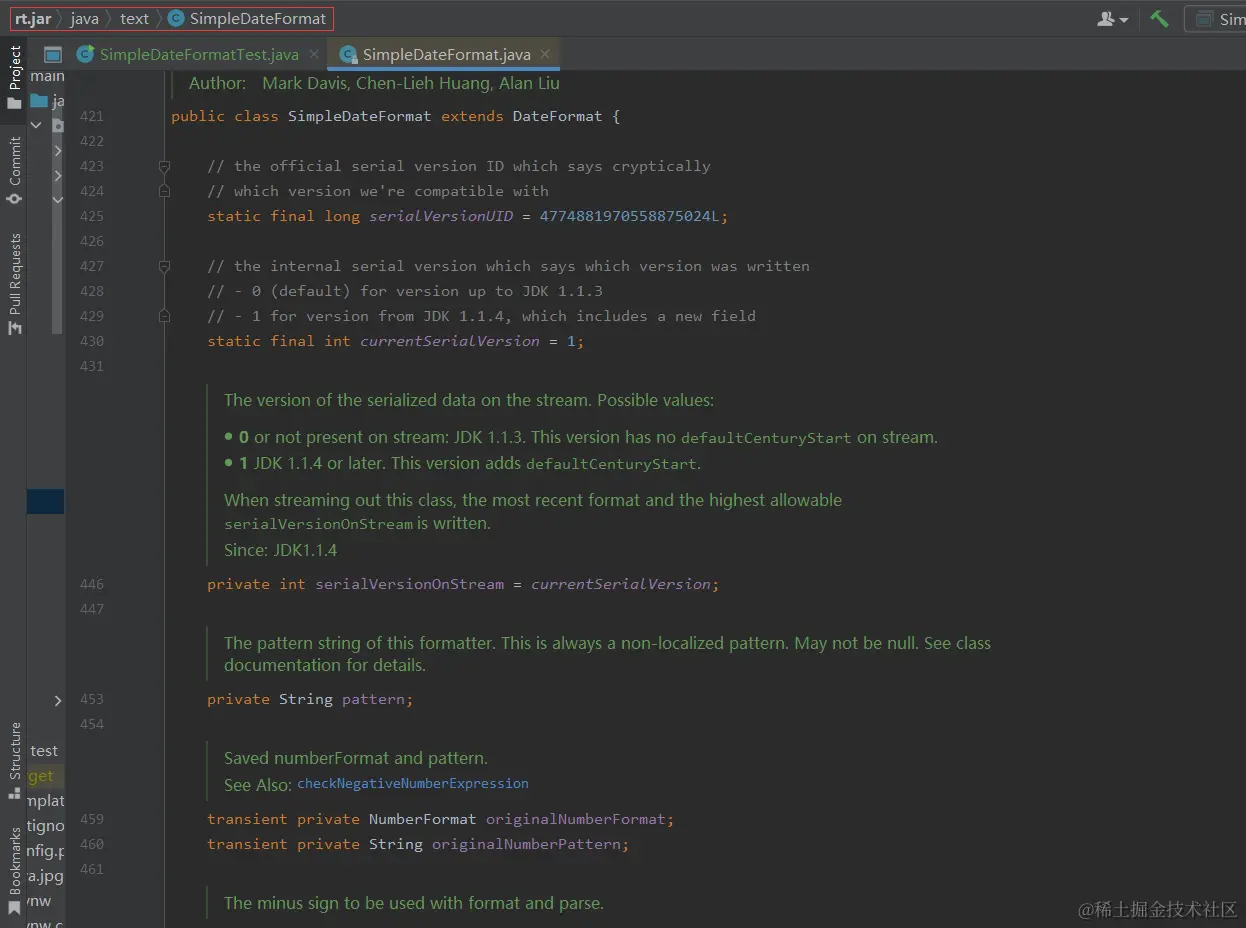The width and height of the screenshot is (1246, 928).
Task: Collapse the fold marker at line 427
Action: [x=164, y=266]
